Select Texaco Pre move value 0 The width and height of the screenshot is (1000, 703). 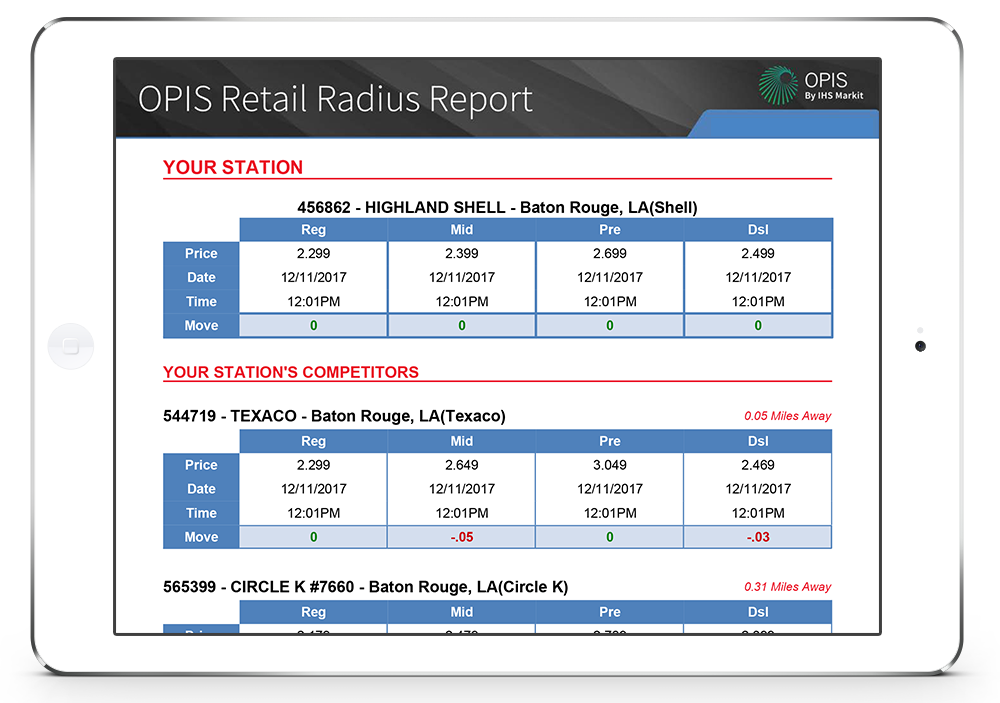click(x=610, y=537)
